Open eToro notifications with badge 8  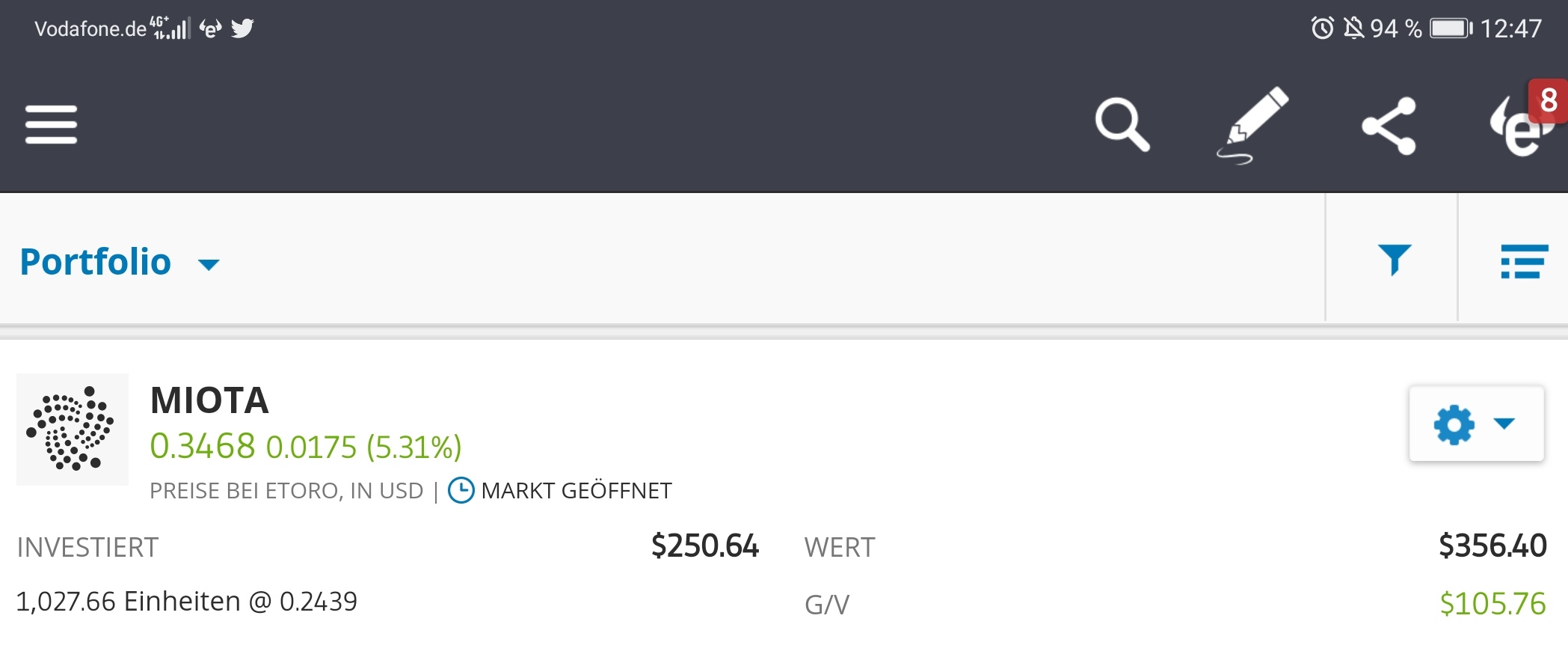tap(1524, 120)
